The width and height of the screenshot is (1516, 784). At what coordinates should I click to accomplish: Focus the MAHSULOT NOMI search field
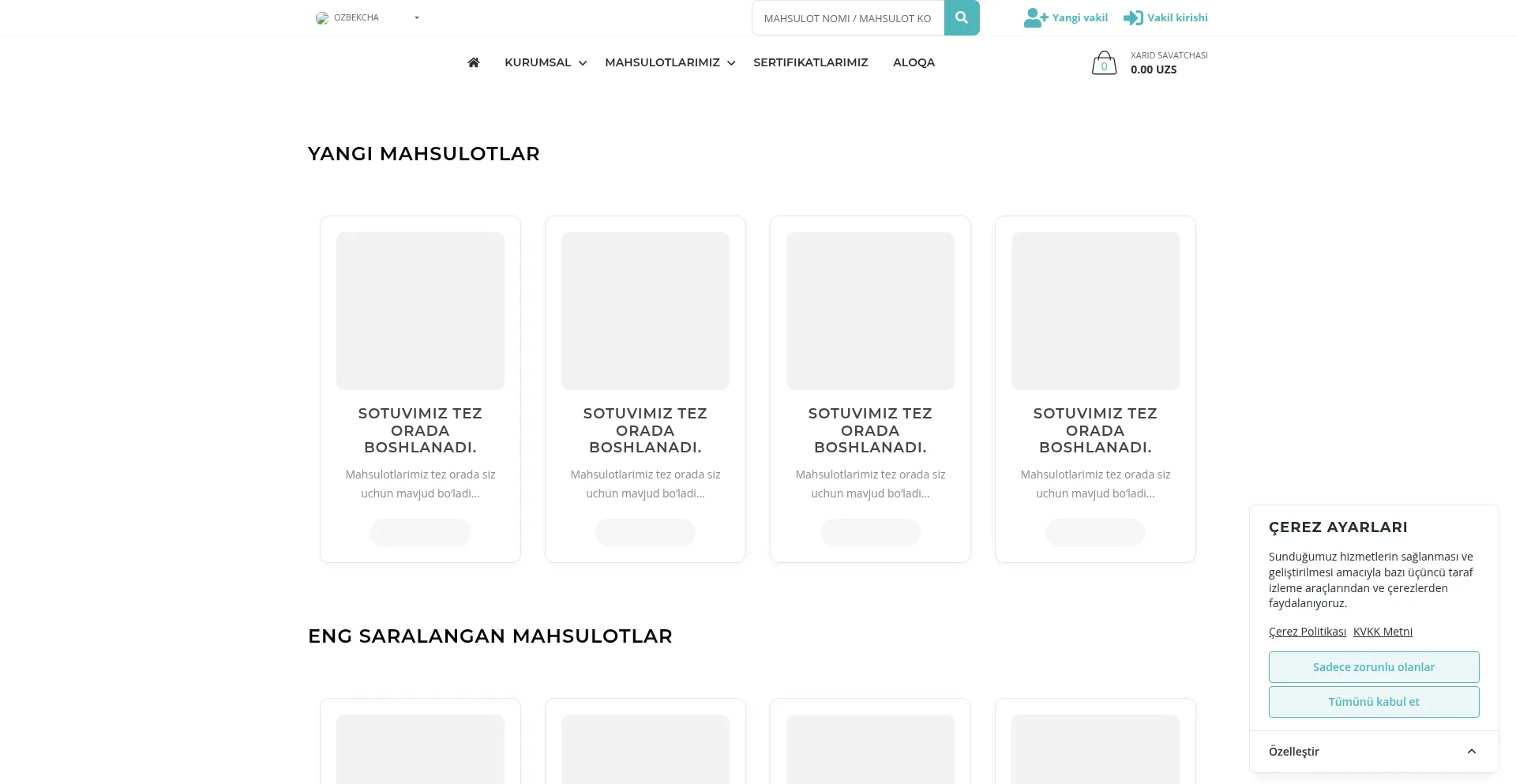847,18
